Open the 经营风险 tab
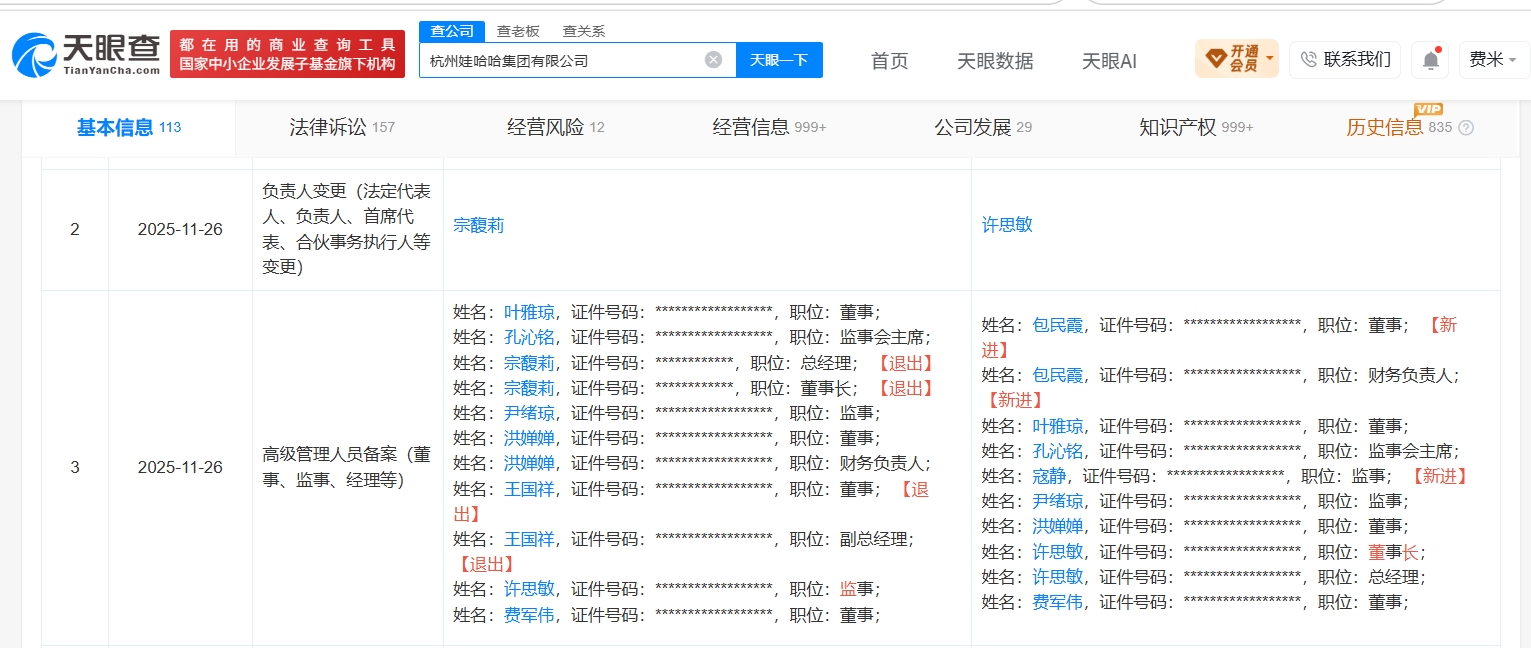Viewport: 1531px width, 648px height. click(x=555, y=127)
